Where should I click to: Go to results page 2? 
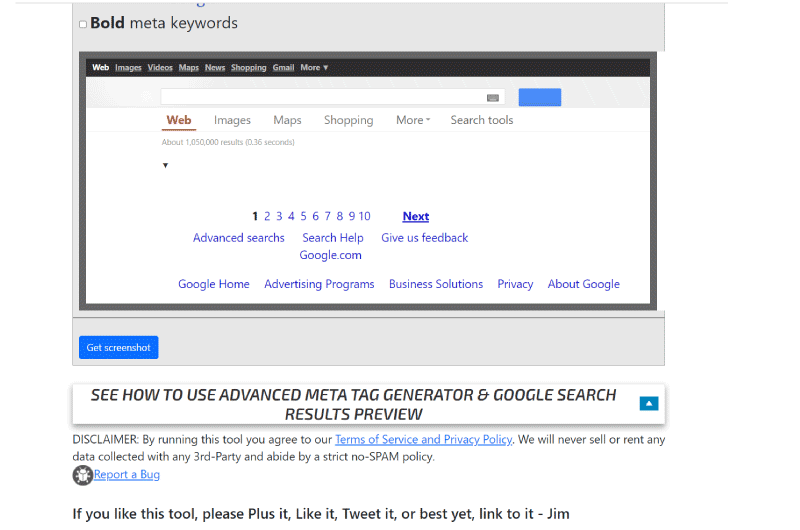click(267, 216)
